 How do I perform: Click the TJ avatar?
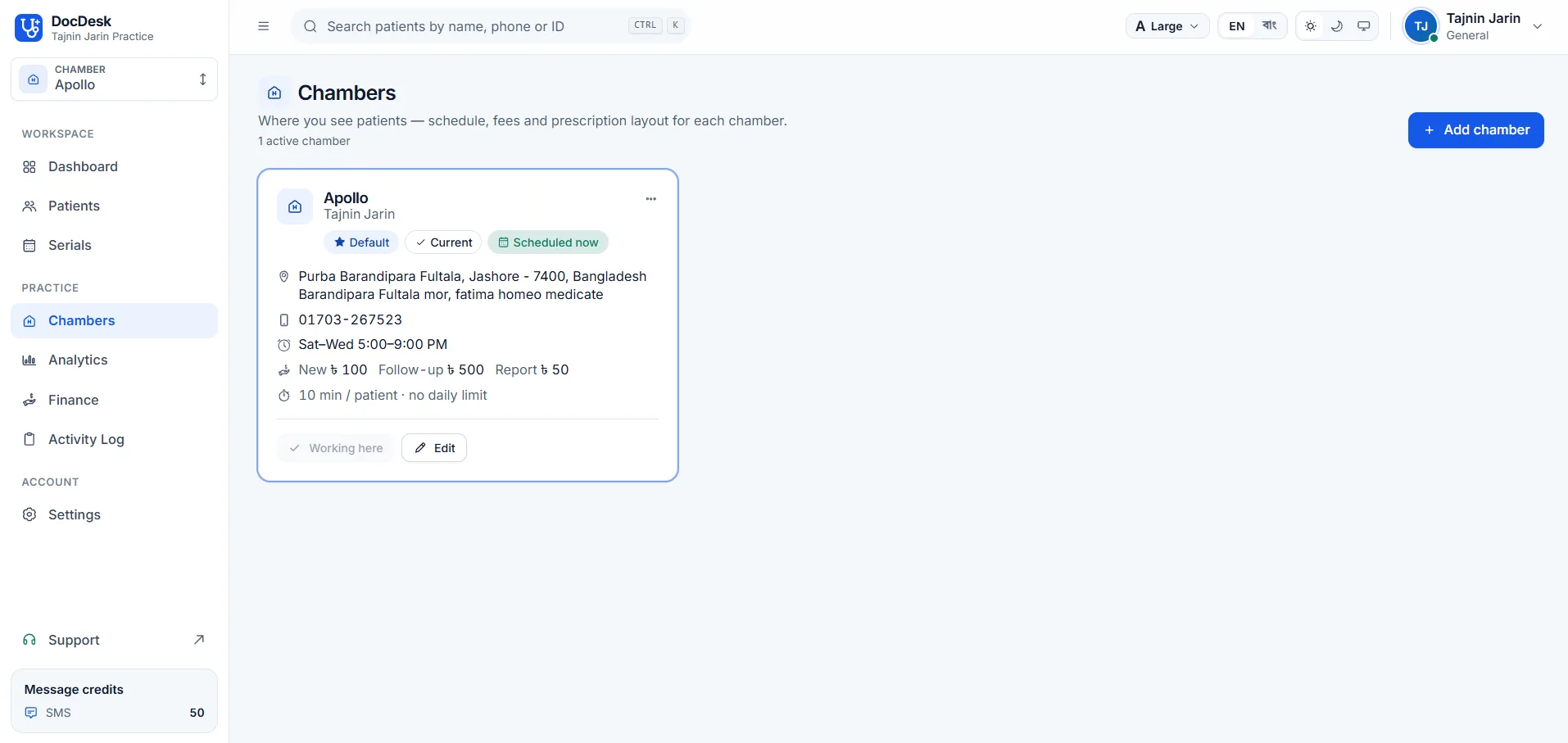coord(1421,26)
